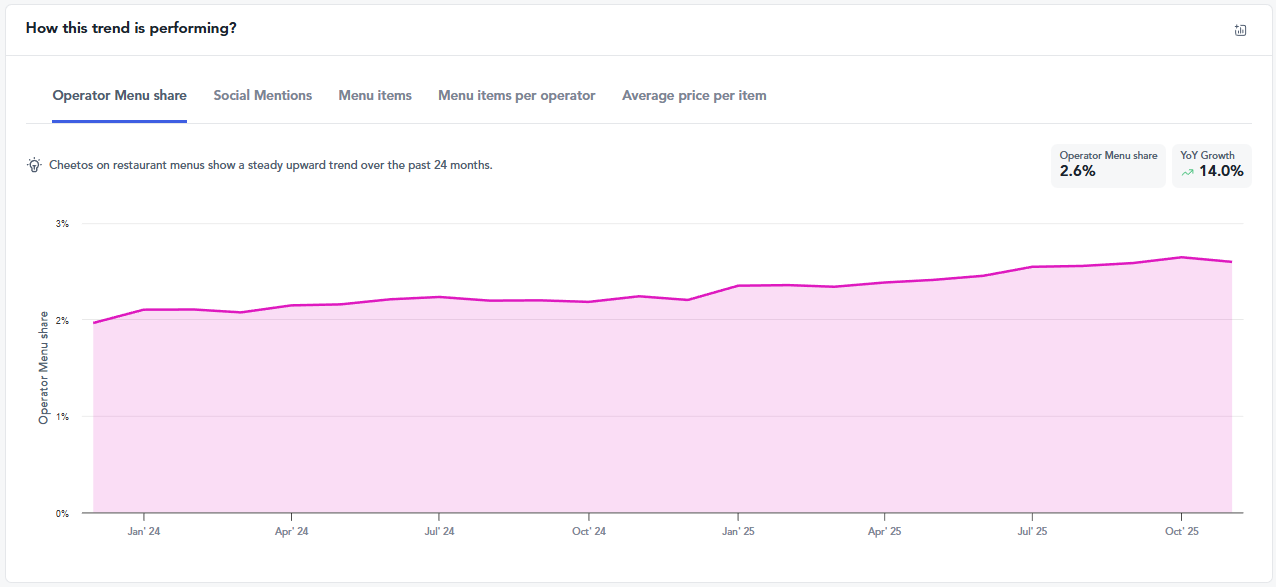Image resolution: width=1276 pixels, height=587 pixels.
Task: Click the Operator Menu share 2.6% badge
Action: click(1107, 165)
